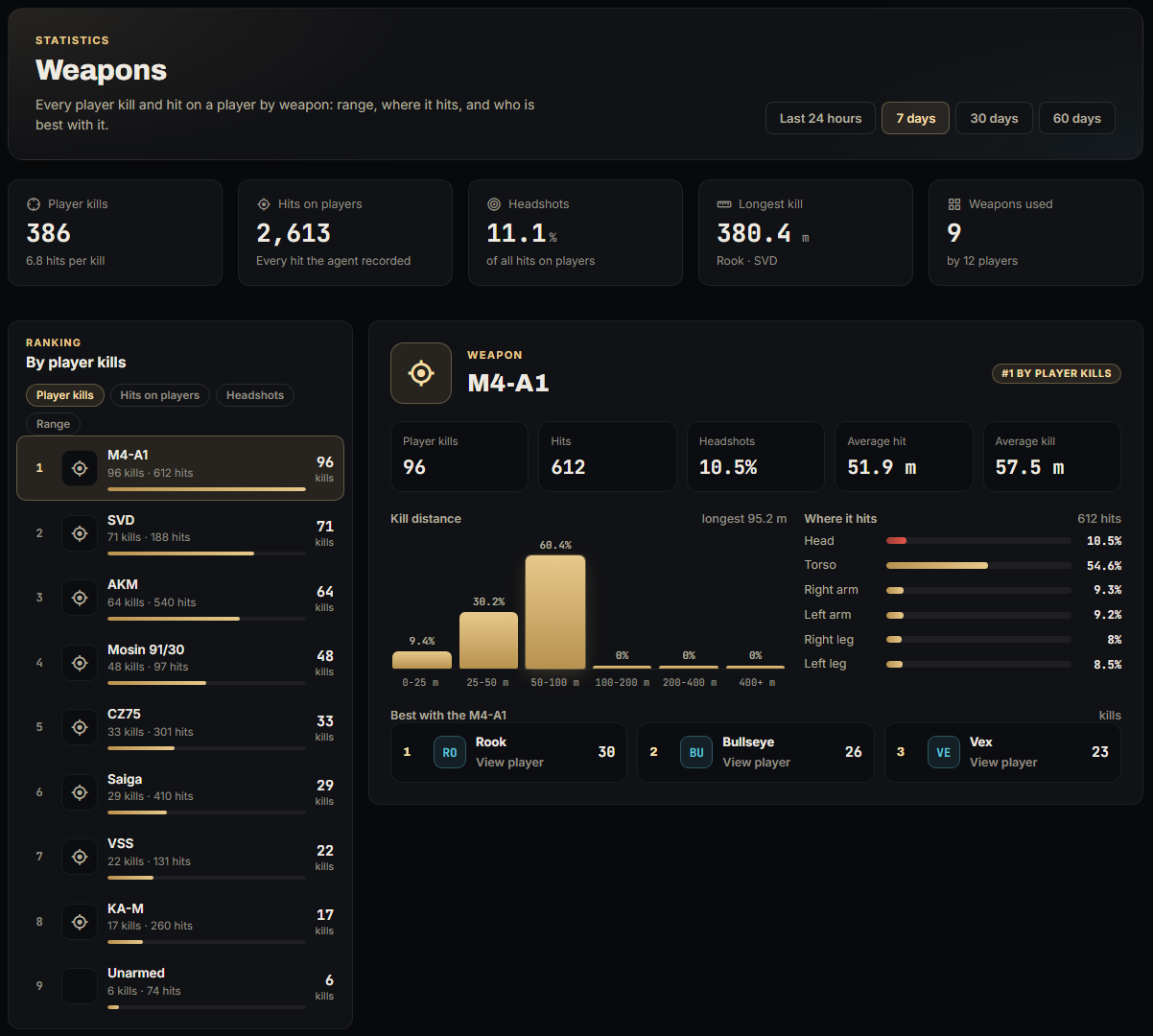Screen dimensions: 1153x1036
Task: Click the Headshots 10.5% stat card
Action: point(755,457)
